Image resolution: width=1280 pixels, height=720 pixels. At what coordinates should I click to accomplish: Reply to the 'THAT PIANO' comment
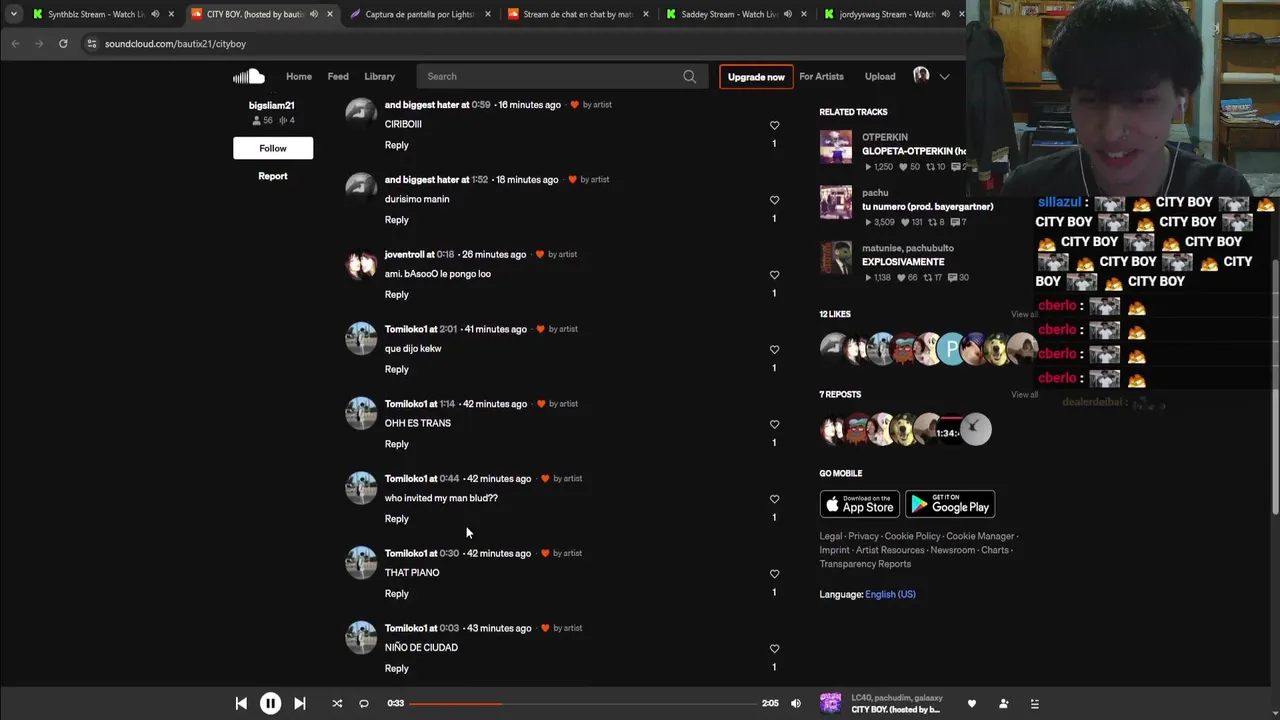point(397,594)
